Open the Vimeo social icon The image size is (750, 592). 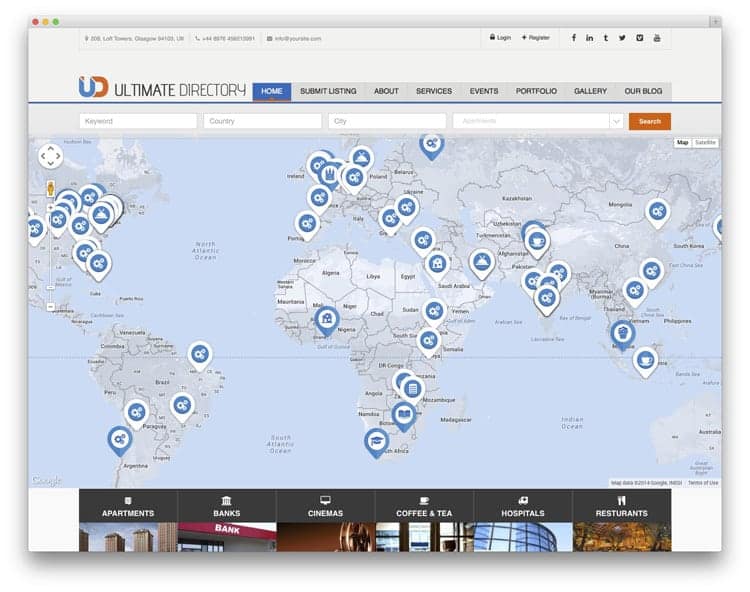[640, 38]
